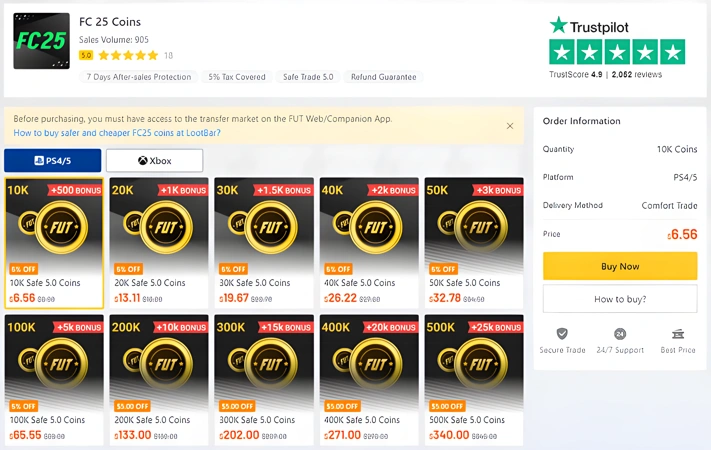Click the Secure Trade shield icon
This screenshot has width=711, height=450.
(562, 334)
